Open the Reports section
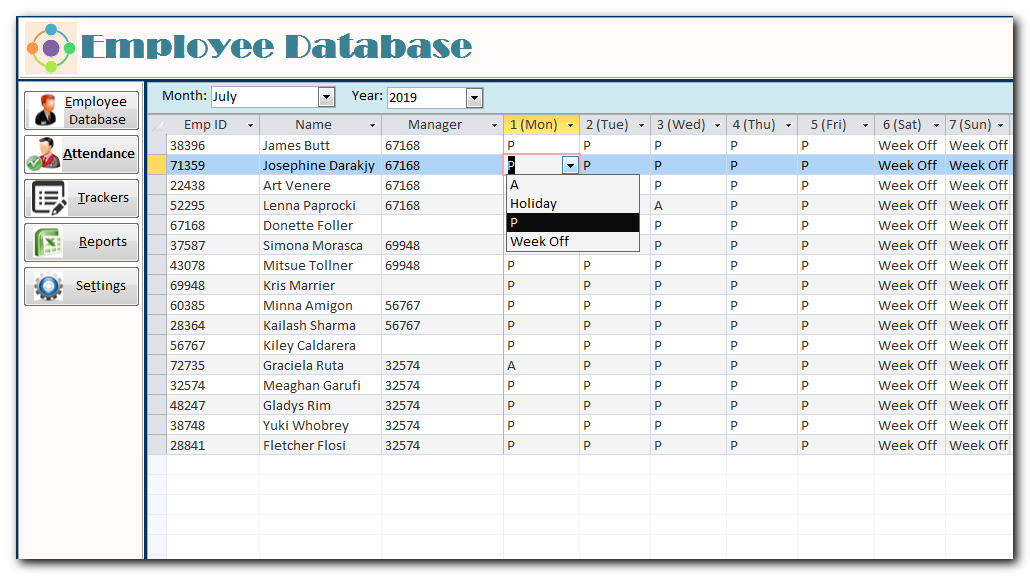Viewport: 1030px width, 576px height. coord(81,242)
